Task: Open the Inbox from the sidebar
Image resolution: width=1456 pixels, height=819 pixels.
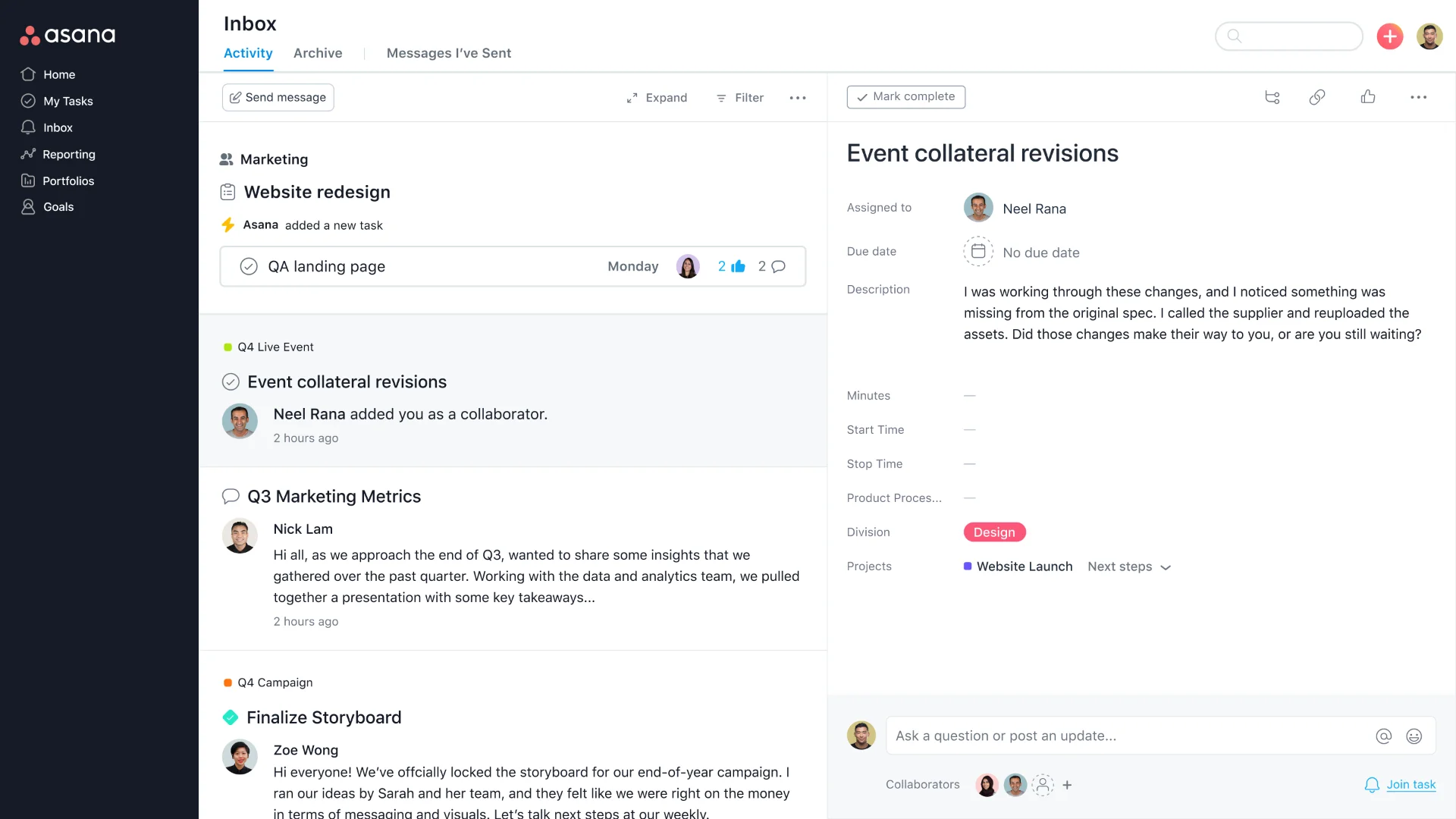Action: tap(58, 127)
